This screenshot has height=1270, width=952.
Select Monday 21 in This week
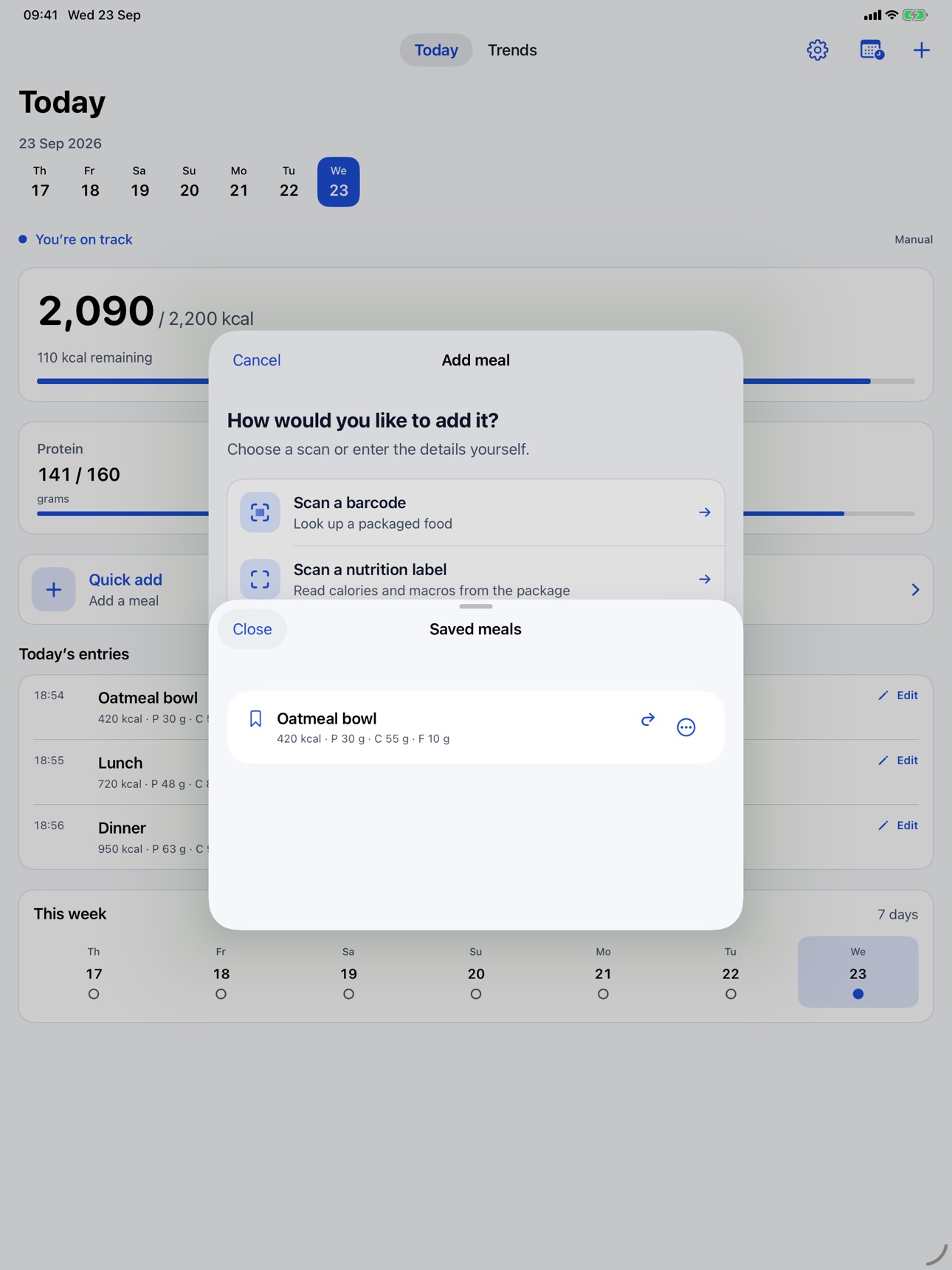(603, 972)
